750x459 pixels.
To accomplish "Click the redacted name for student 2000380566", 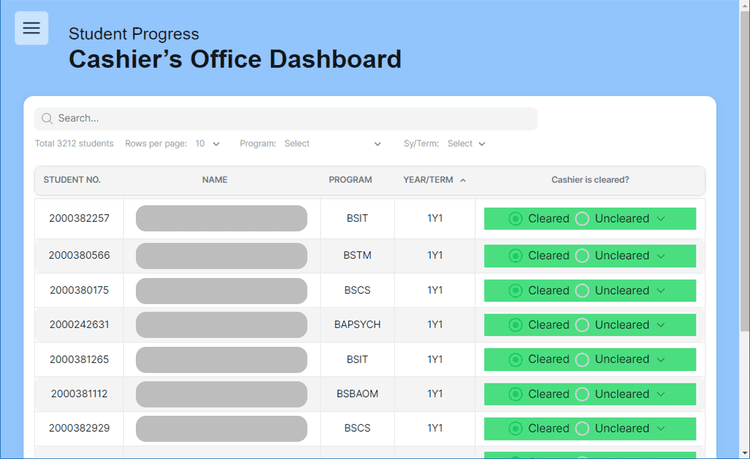I will (x=221, y=256).
